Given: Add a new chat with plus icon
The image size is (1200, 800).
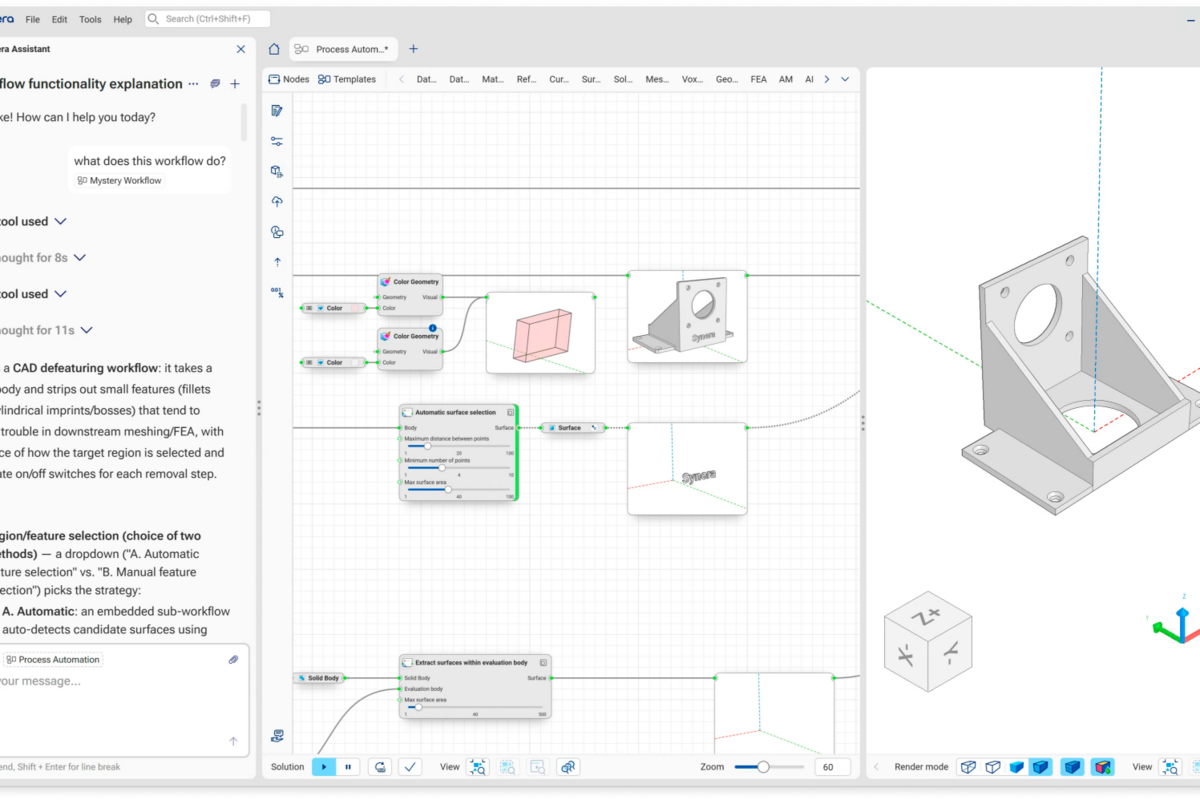Looking at the screenshot, I should click(235, 84).
